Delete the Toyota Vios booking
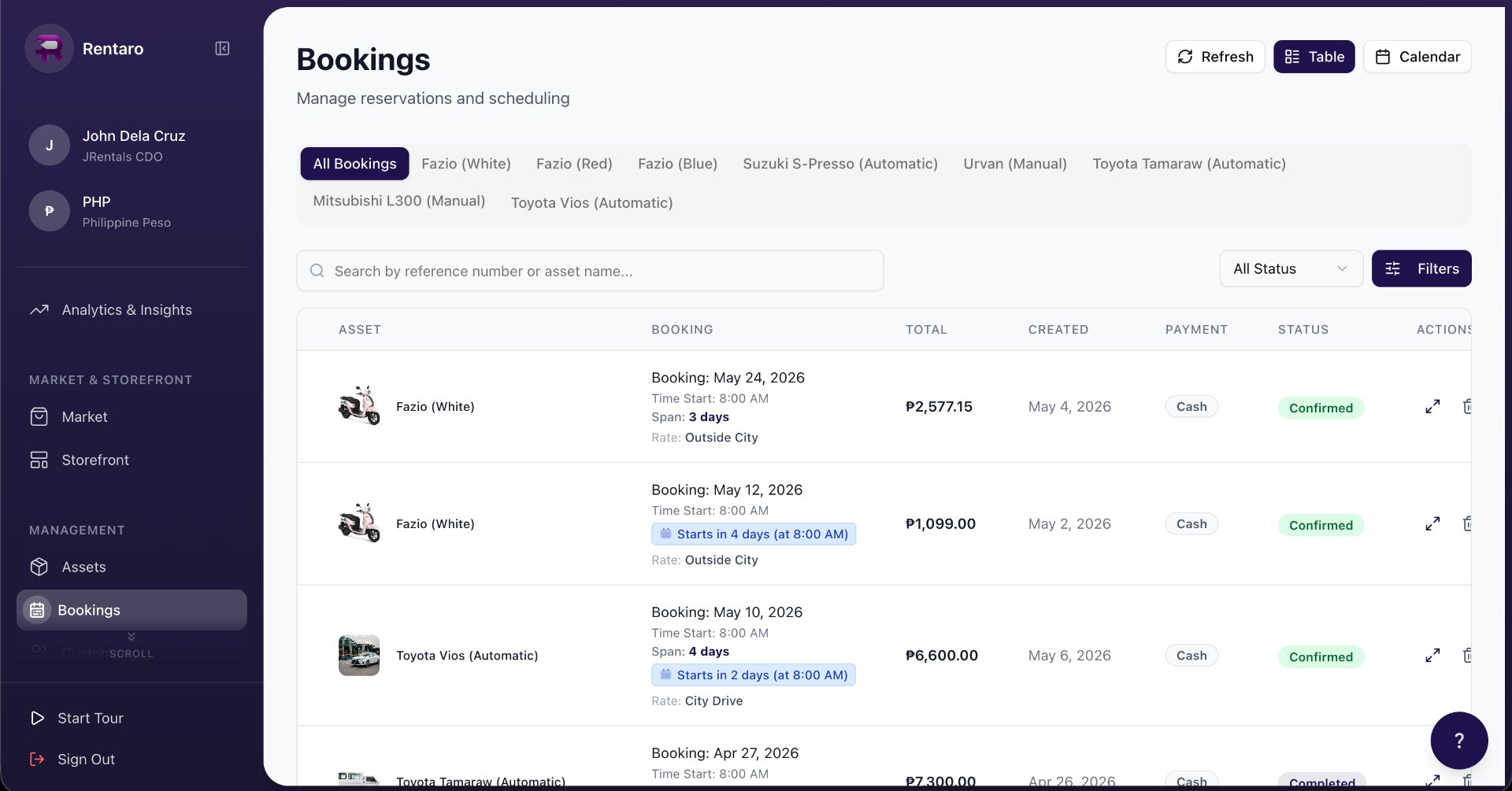 tap(1468, 656)
